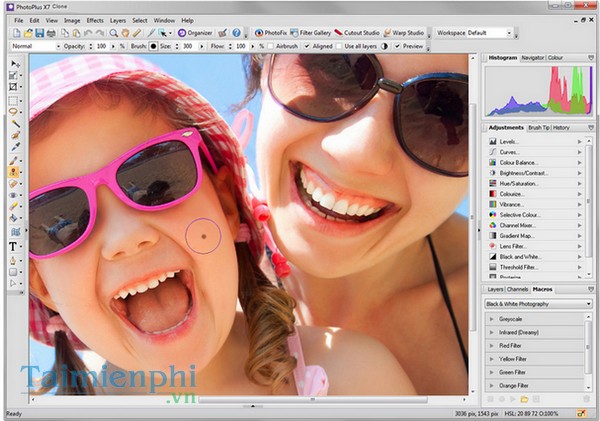Open the Normal blend mode dropdown
Viewport: 600px width, 421px height.
[34, 46]
